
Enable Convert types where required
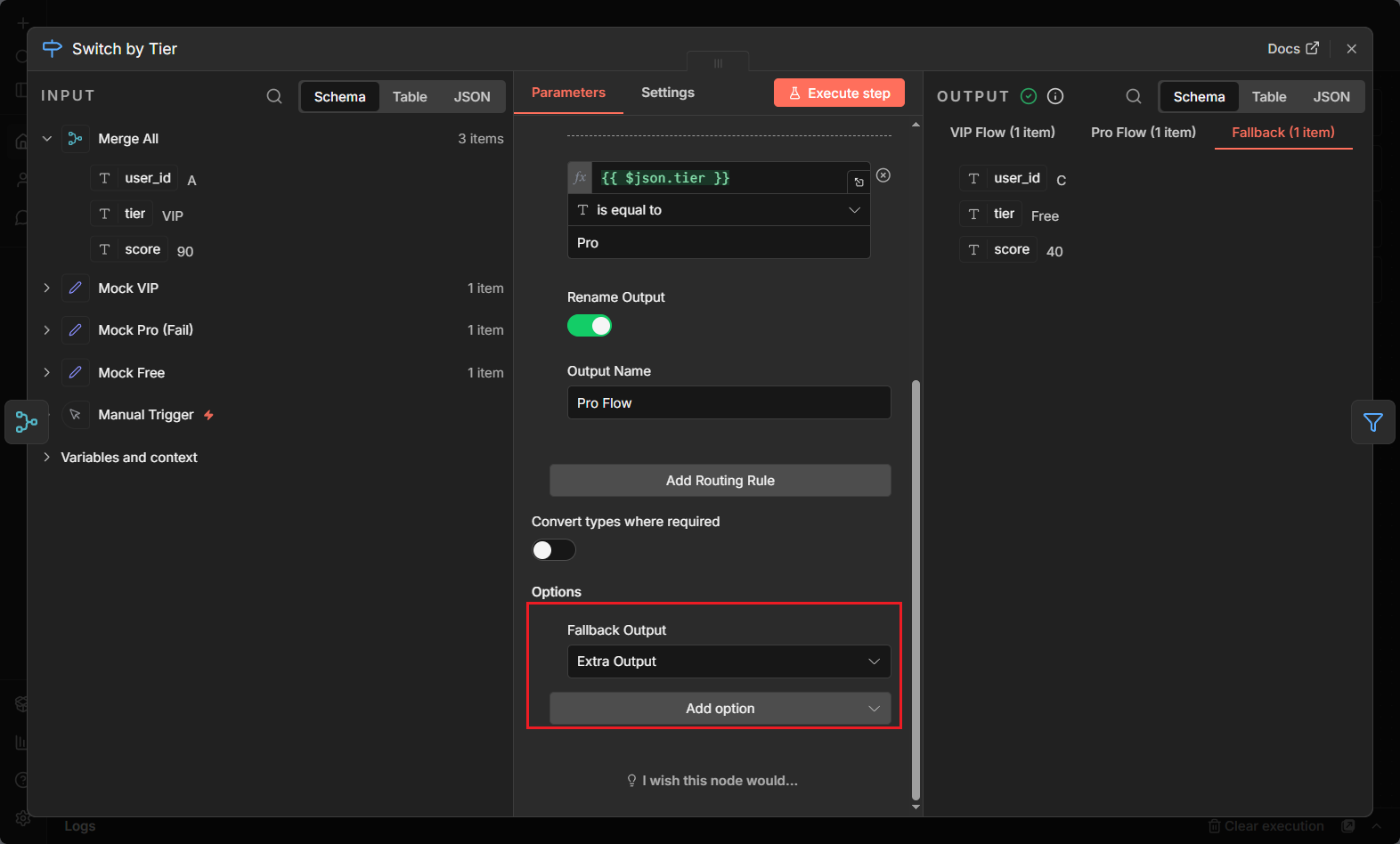click(553, 550)
